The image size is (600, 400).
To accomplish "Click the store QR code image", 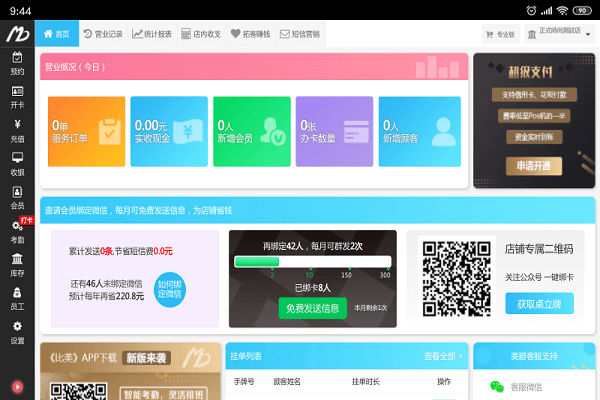I will tap(453, 274).
